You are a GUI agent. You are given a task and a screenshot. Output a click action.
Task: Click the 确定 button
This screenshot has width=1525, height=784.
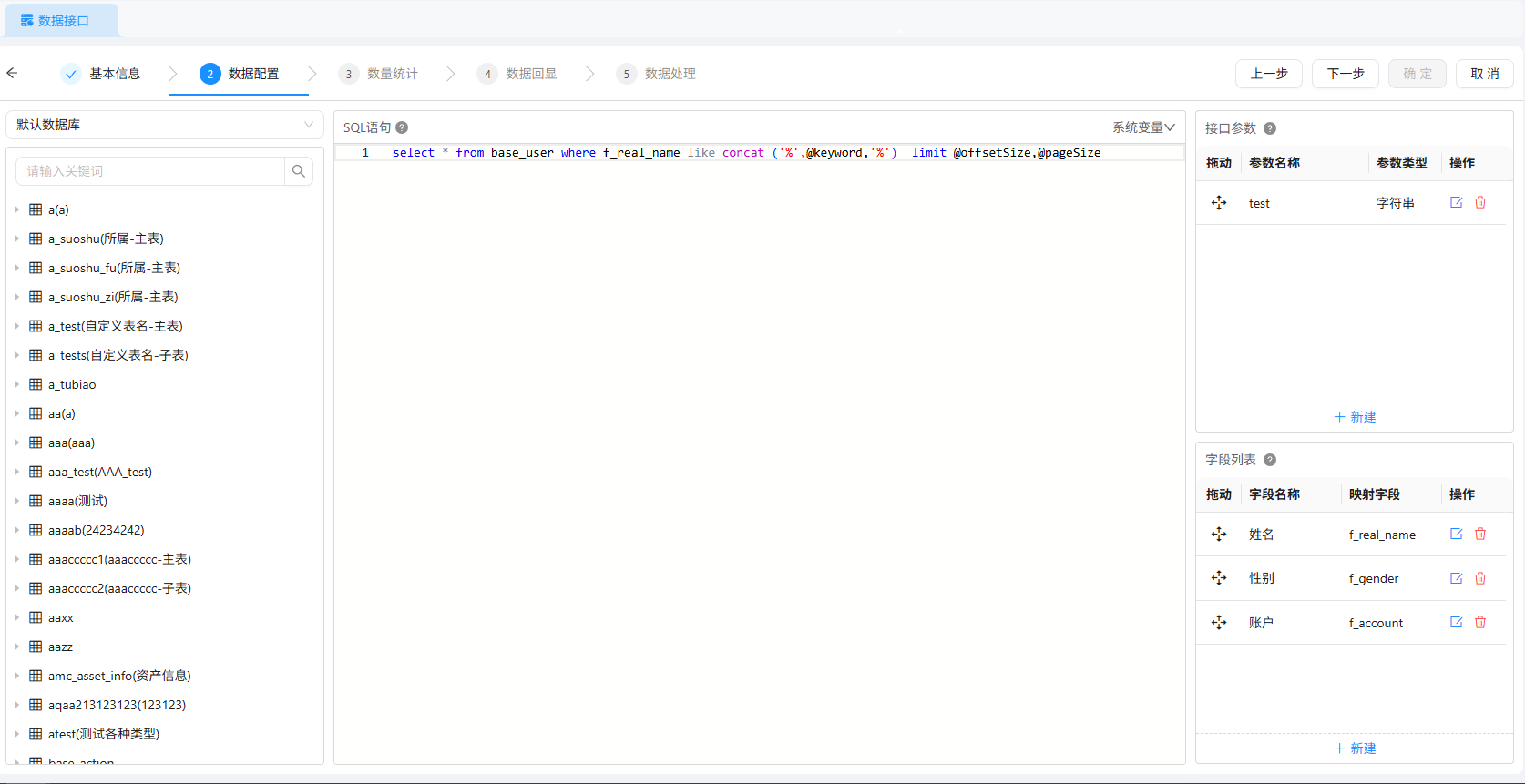(x=1418, y=74)
